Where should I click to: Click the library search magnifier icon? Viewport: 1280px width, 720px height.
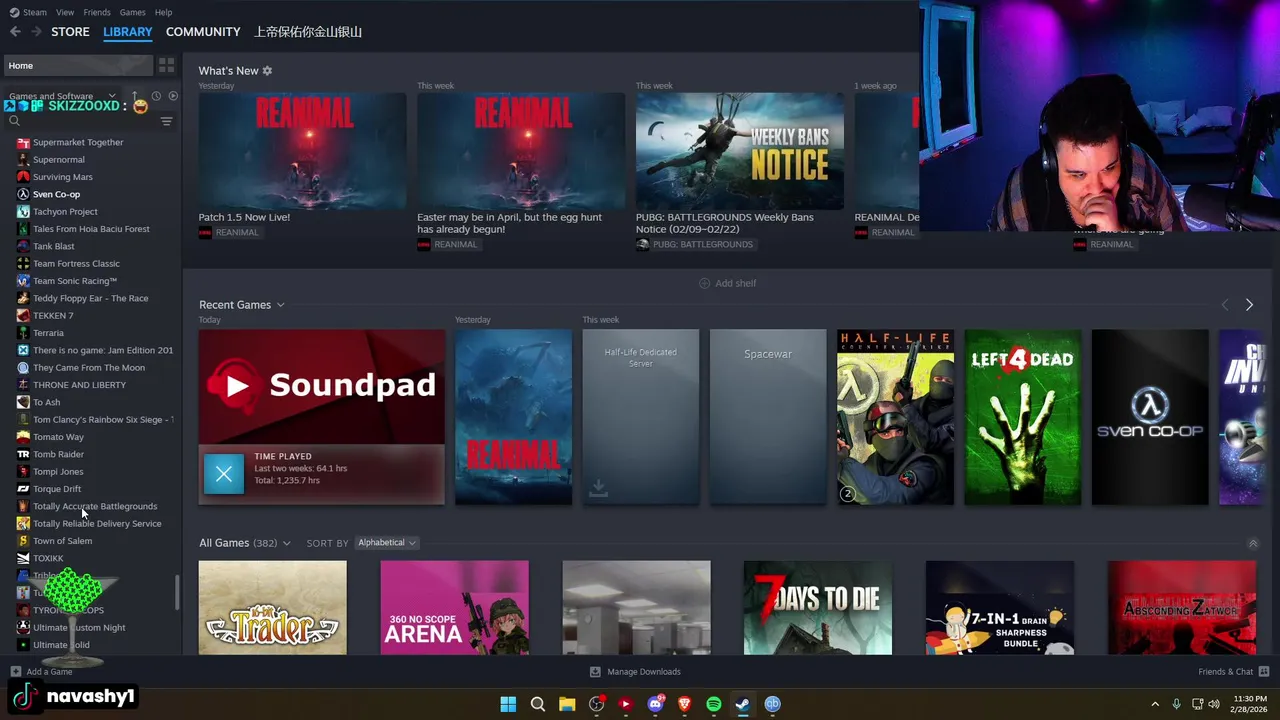14,121
